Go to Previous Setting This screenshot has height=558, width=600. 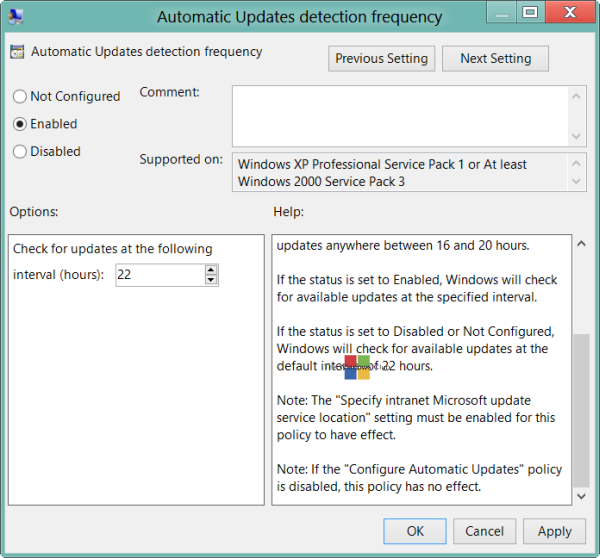381,59
